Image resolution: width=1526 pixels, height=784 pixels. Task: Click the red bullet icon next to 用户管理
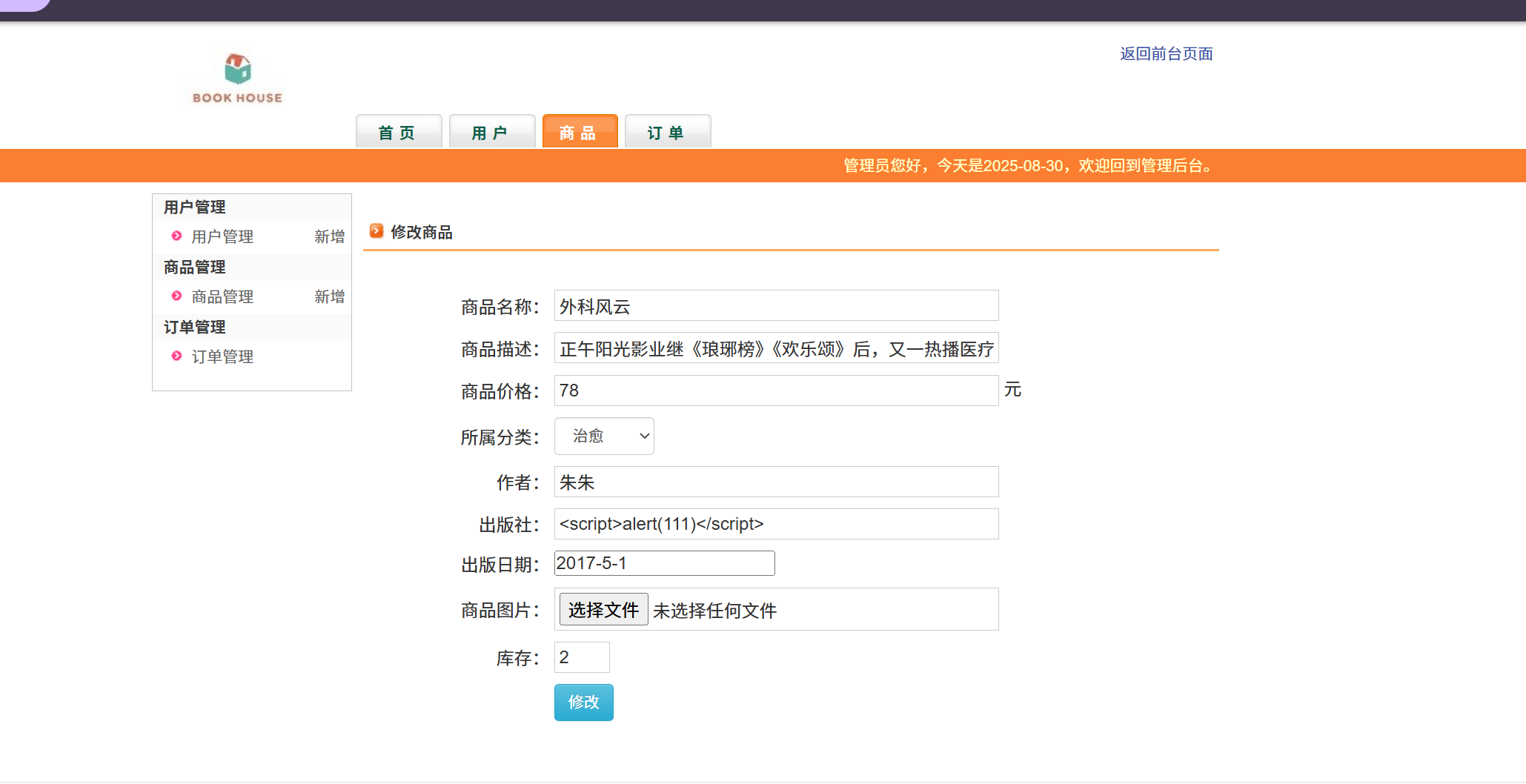click(176, 236)
